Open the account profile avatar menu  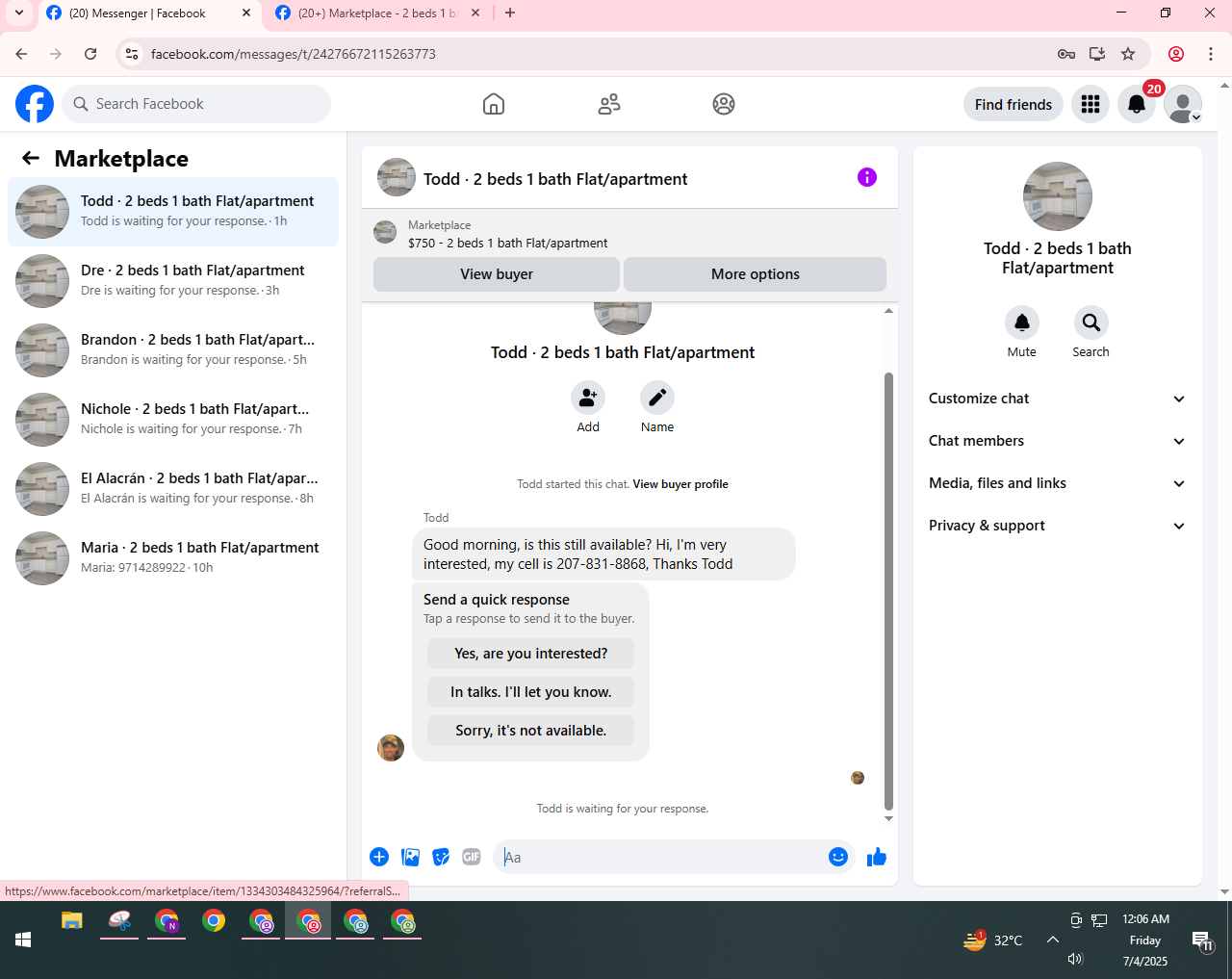(x=1183, y=104)
